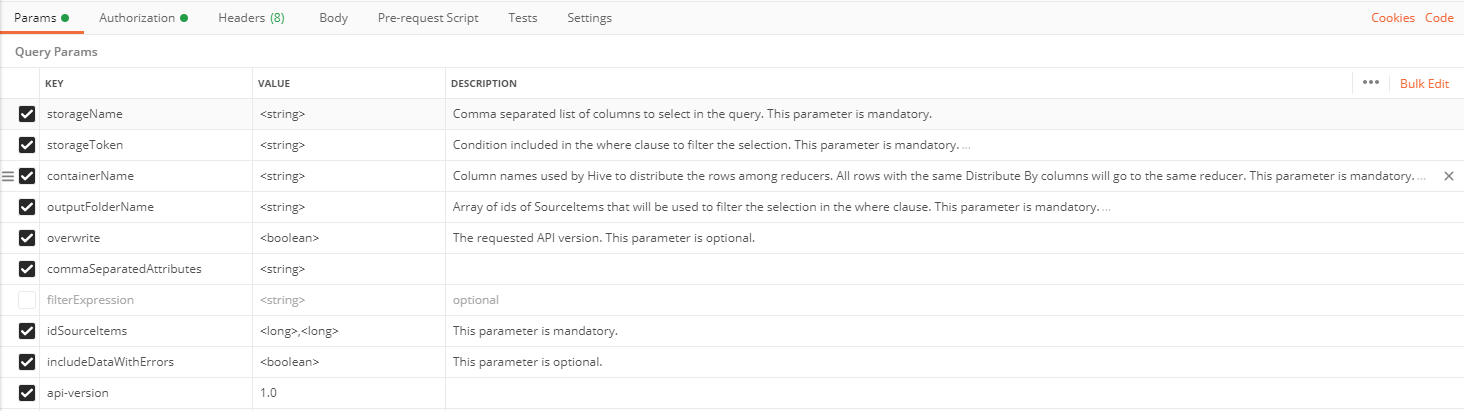Viewport: 1467px width, 411px height.
Task: Click Bulk Edit for query params
Action: 1424,84
